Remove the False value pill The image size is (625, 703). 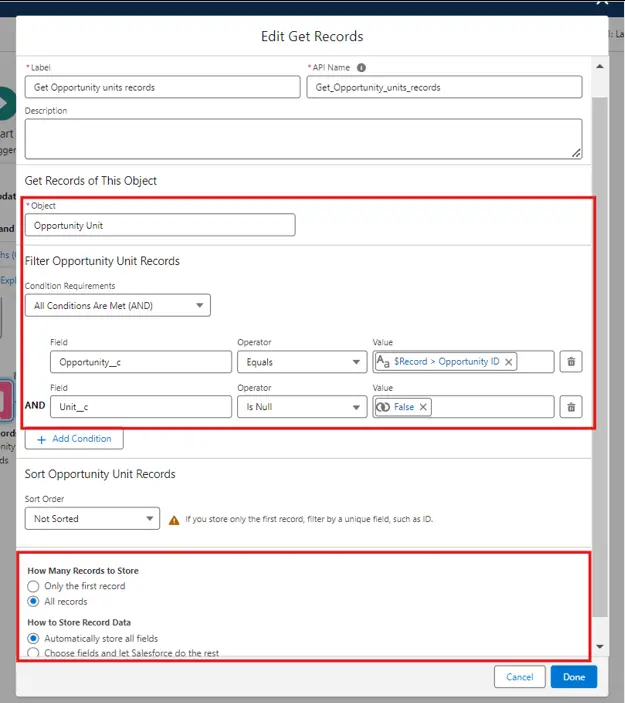423,407
